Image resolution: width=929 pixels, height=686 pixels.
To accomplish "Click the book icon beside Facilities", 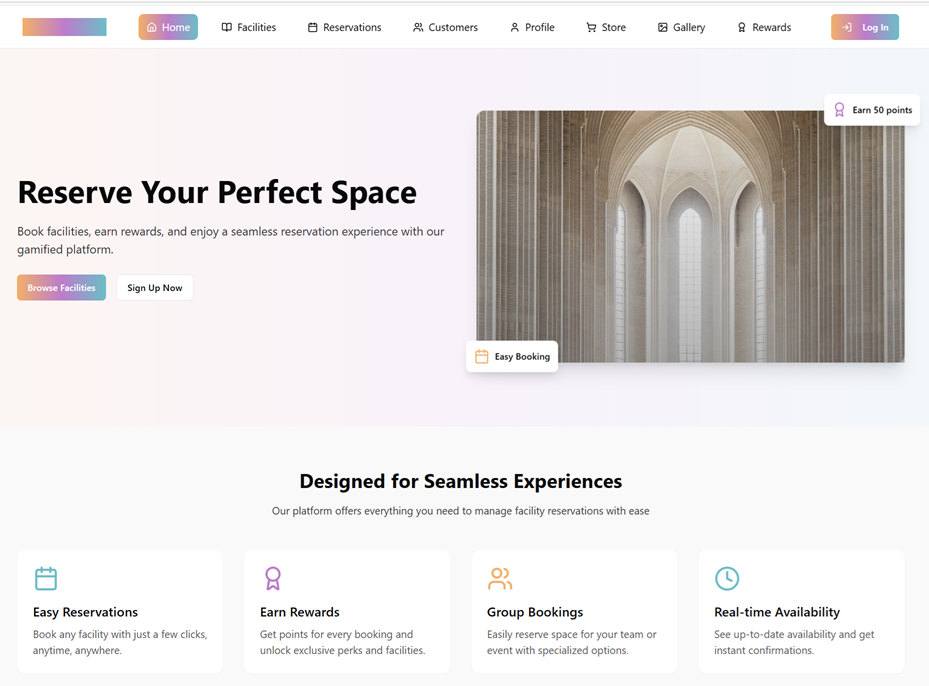I will (x=226, y=27).
